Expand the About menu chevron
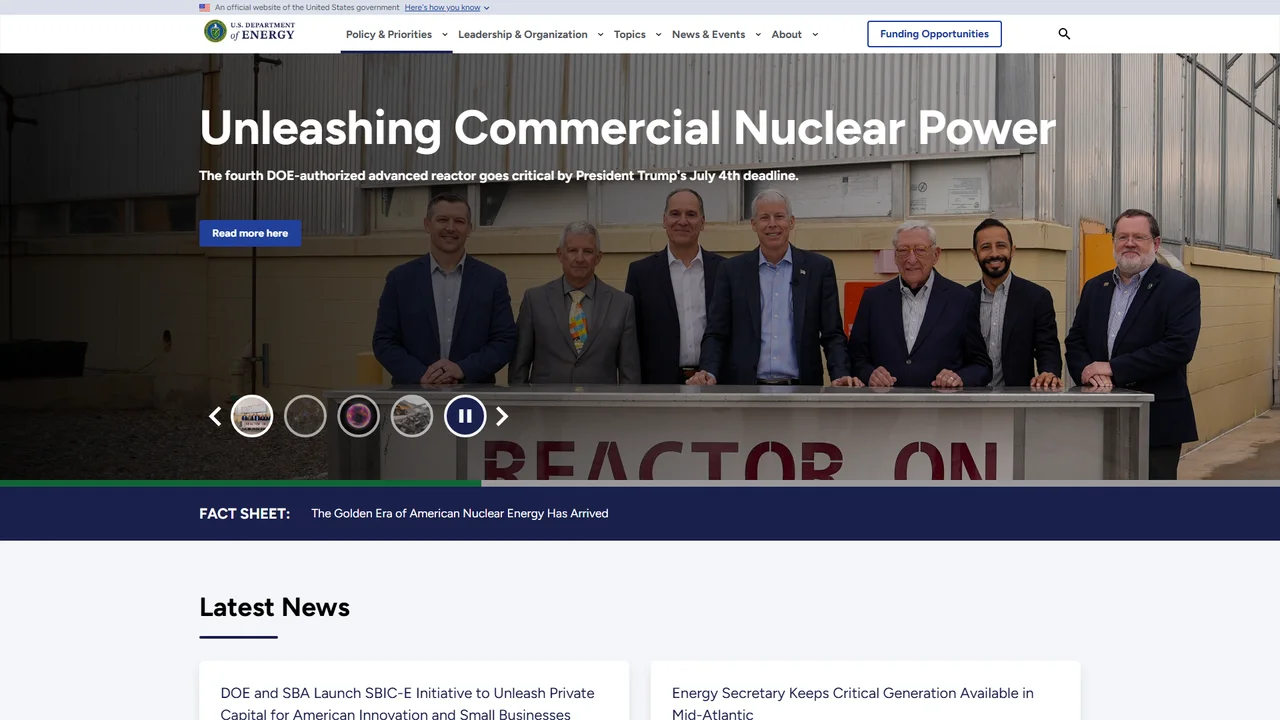The width and height of the screenshot is (1280, 720). coord(815,34)
